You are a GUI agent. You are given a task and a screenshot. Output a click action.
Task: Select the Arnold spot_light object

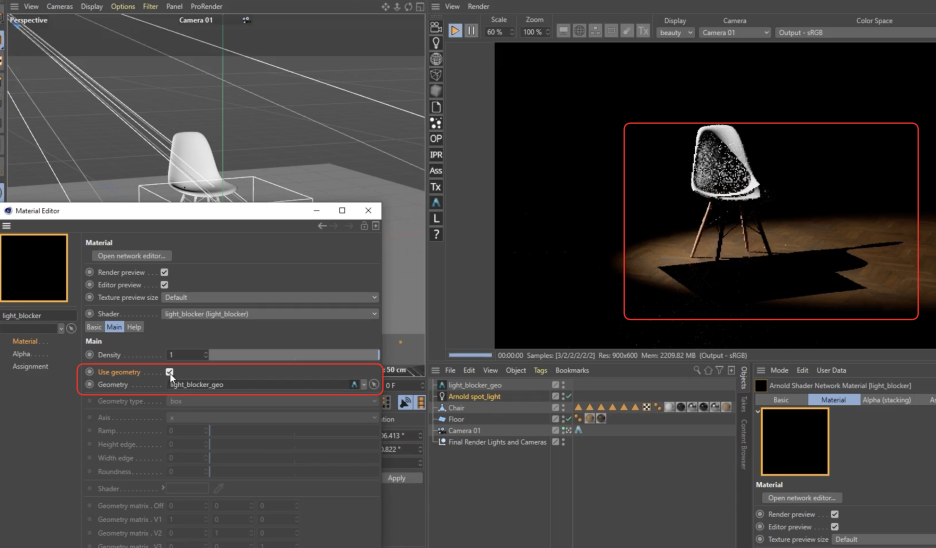pos(474,396)
